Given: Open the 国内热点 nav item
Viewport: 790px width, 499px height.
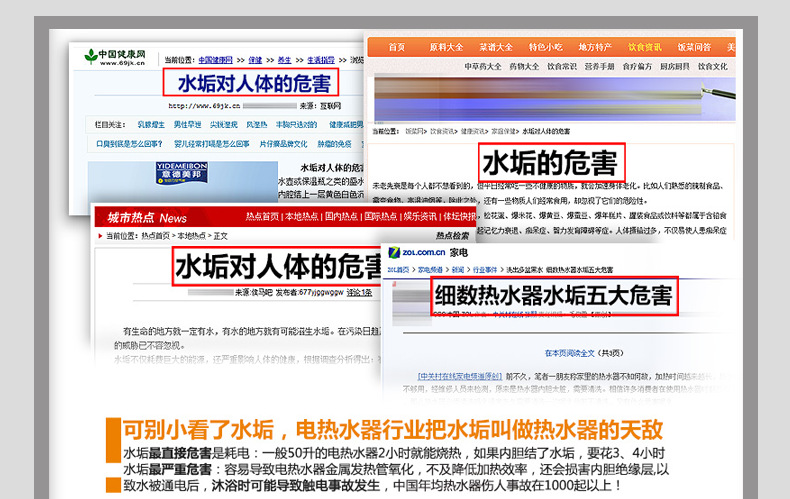Looking at the screenshot, I should (341, 217).
